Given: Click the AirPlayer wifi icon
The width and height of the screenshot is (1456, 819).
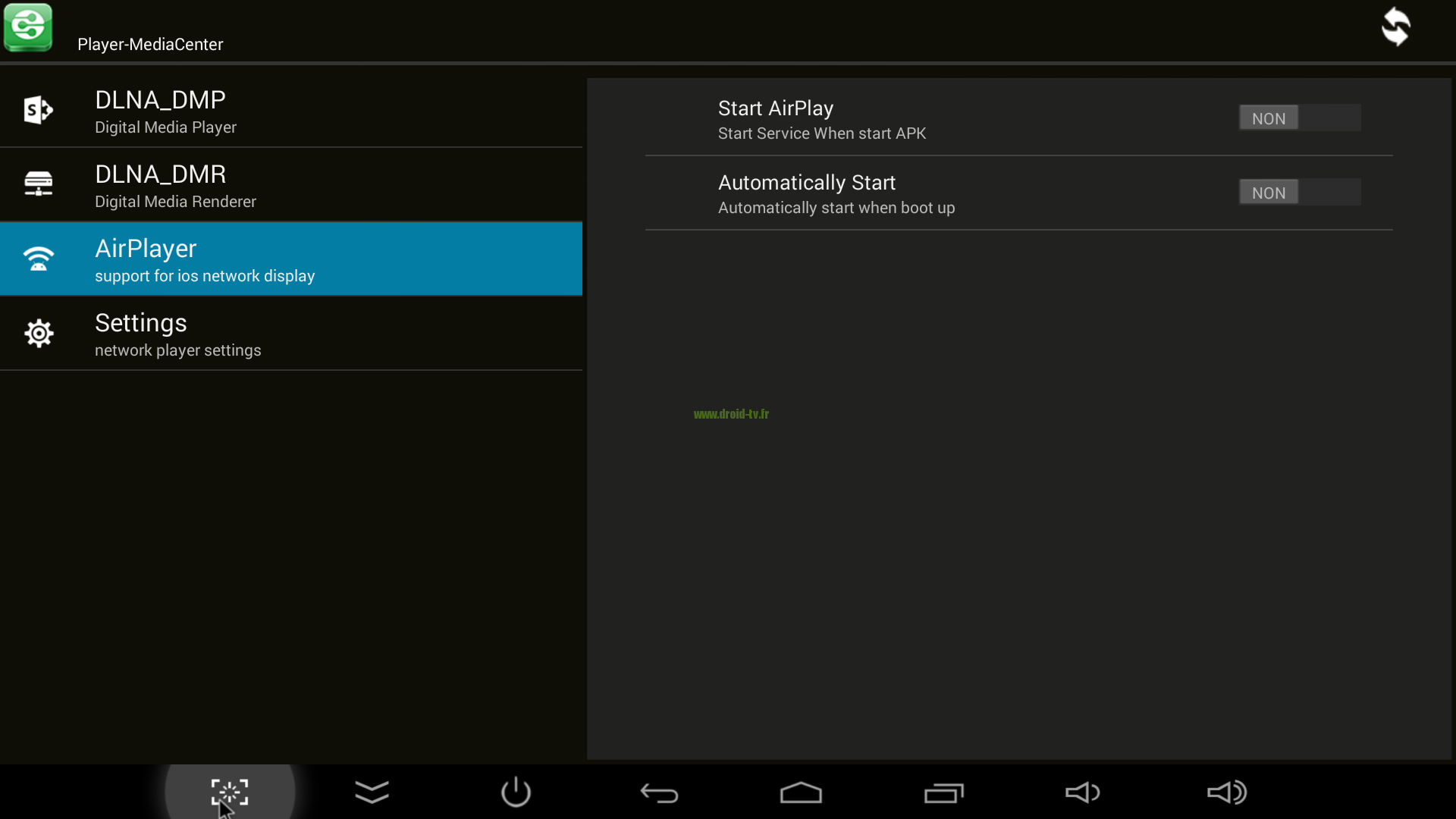Looking at the screenshot, I should pos(38,259).
